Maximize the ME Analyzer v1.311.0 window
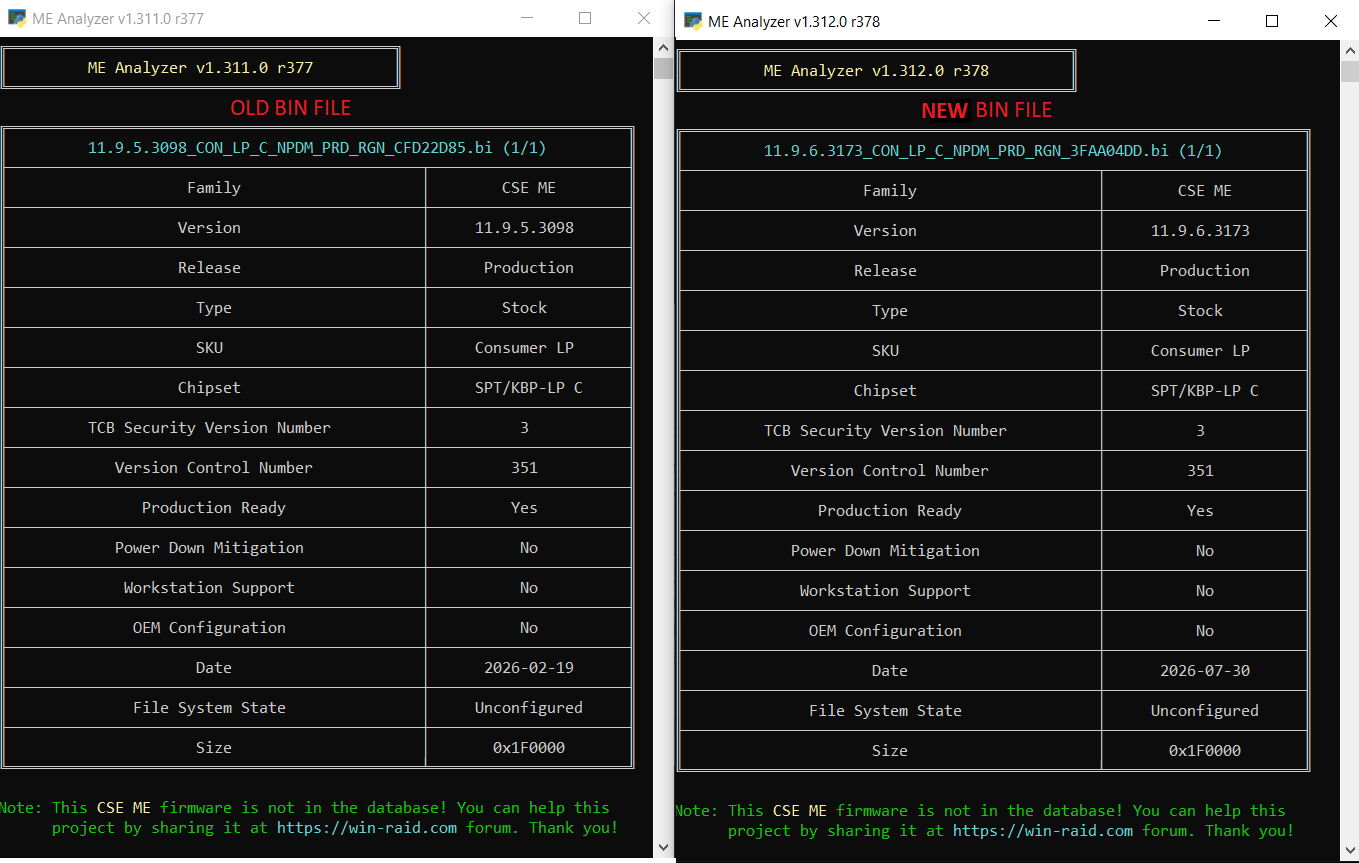This screenshot has height=863, width=1359. tap(585, 18)
